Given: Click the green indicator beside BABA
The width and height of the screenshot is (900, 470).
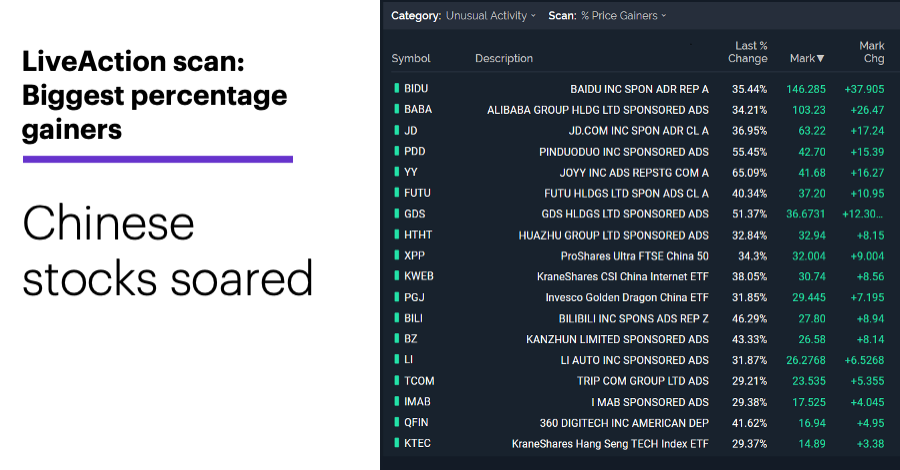Looking at the screenshot, I should pyautogui.click(x=396, y=109).
